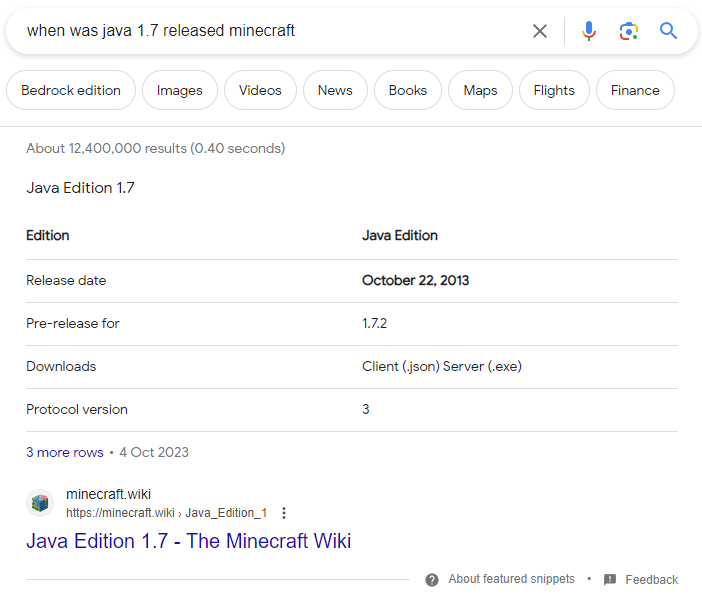Click the Feedback flag icon
Viewport: 702px width, 609px height.
point(610,580)
